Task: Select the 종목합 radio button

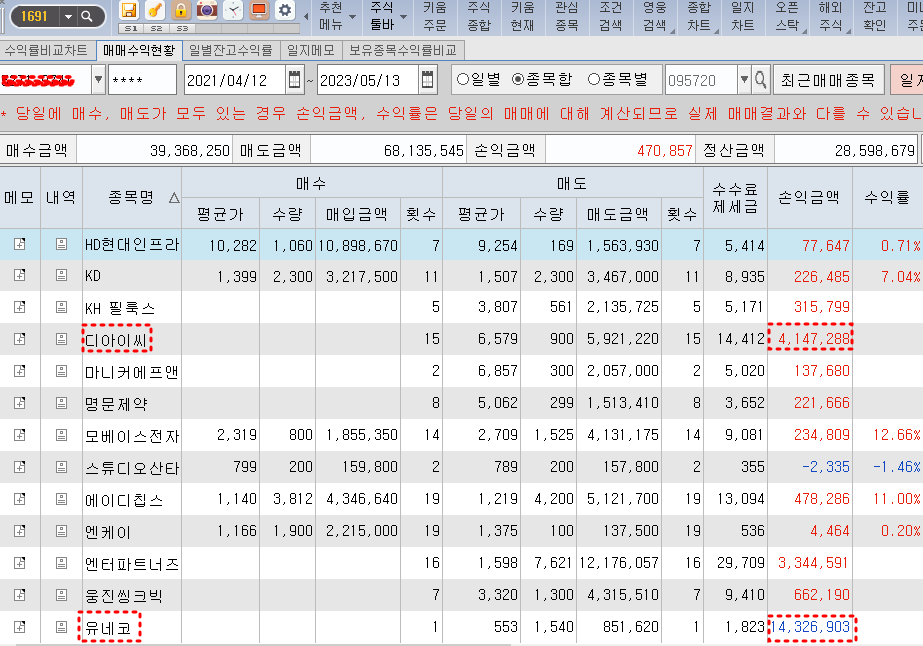Action: 518,79
